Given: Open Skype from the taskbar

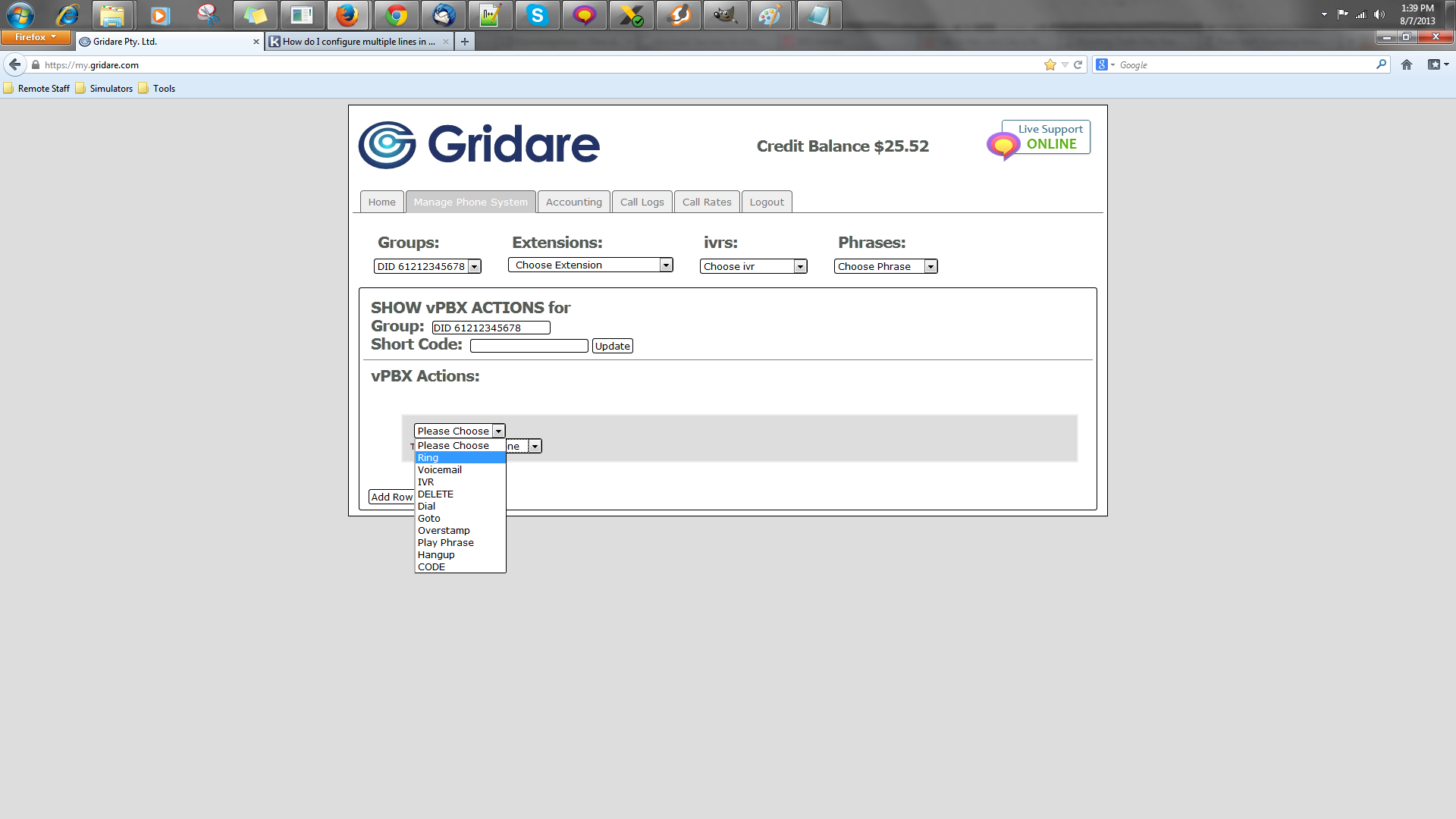Looking at the screenshot, I should [537, 15].
